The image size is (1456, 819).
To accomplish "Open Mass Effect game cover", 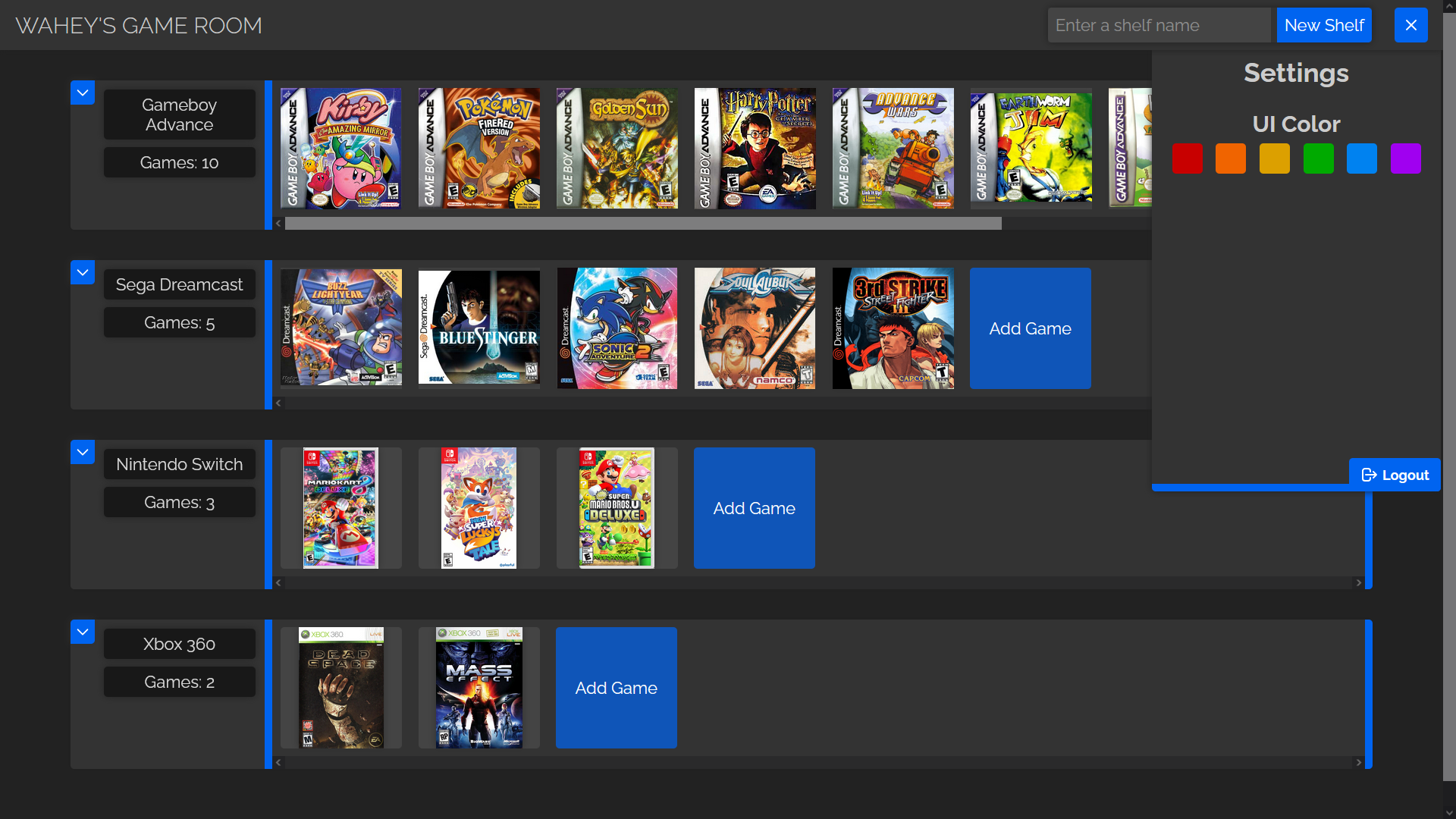I will coord(479,688).
